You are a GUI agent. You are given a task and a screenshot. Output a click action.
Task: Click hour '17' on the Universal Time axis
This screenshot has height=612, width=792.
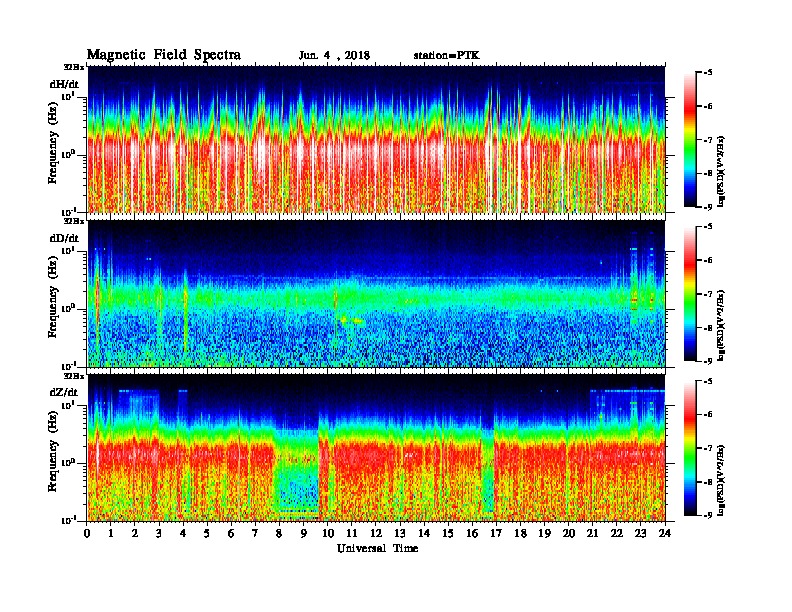496,534
